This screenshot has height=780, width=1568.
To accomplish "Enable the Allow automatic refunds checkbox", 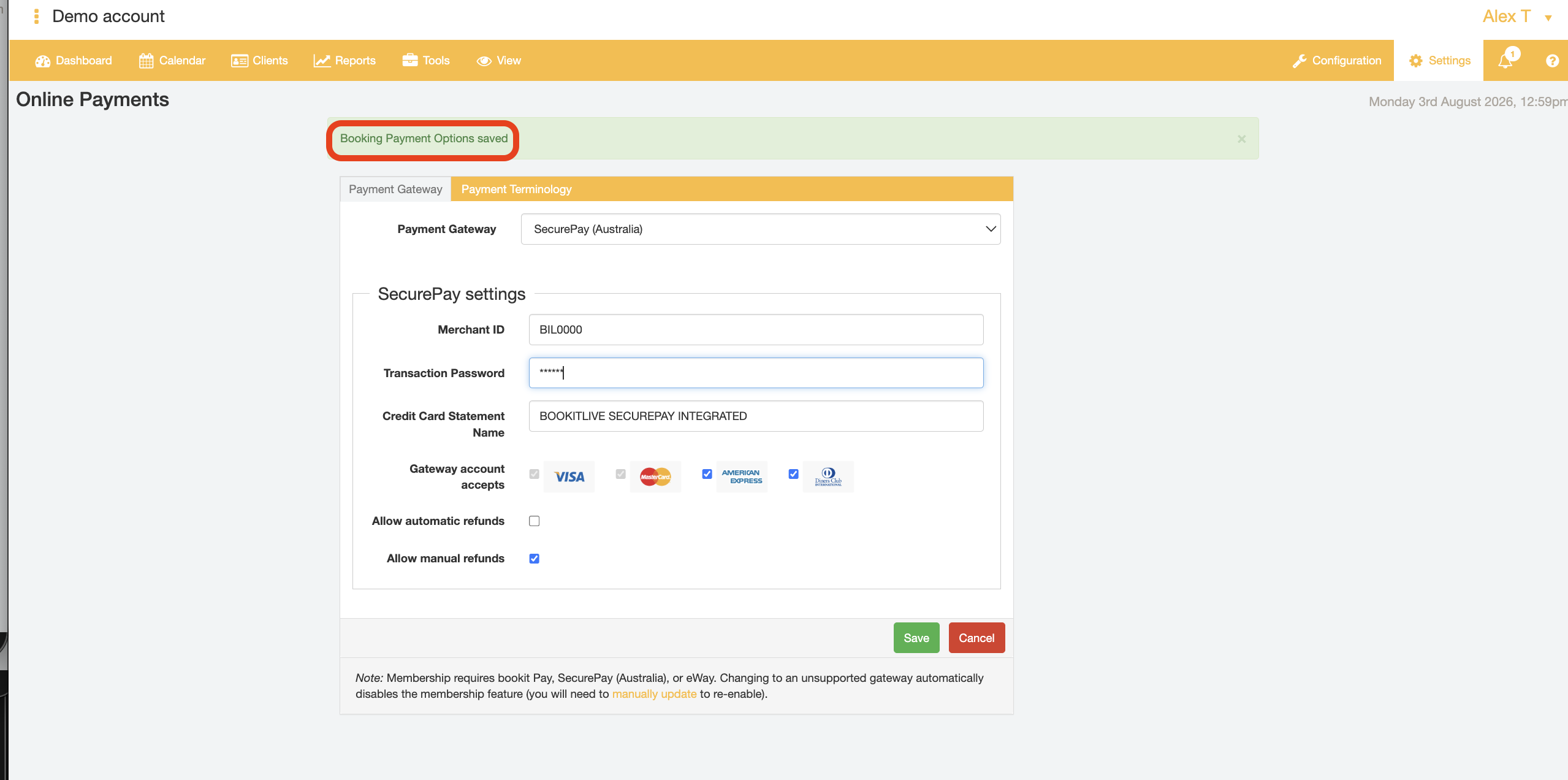I will point(535,521).
